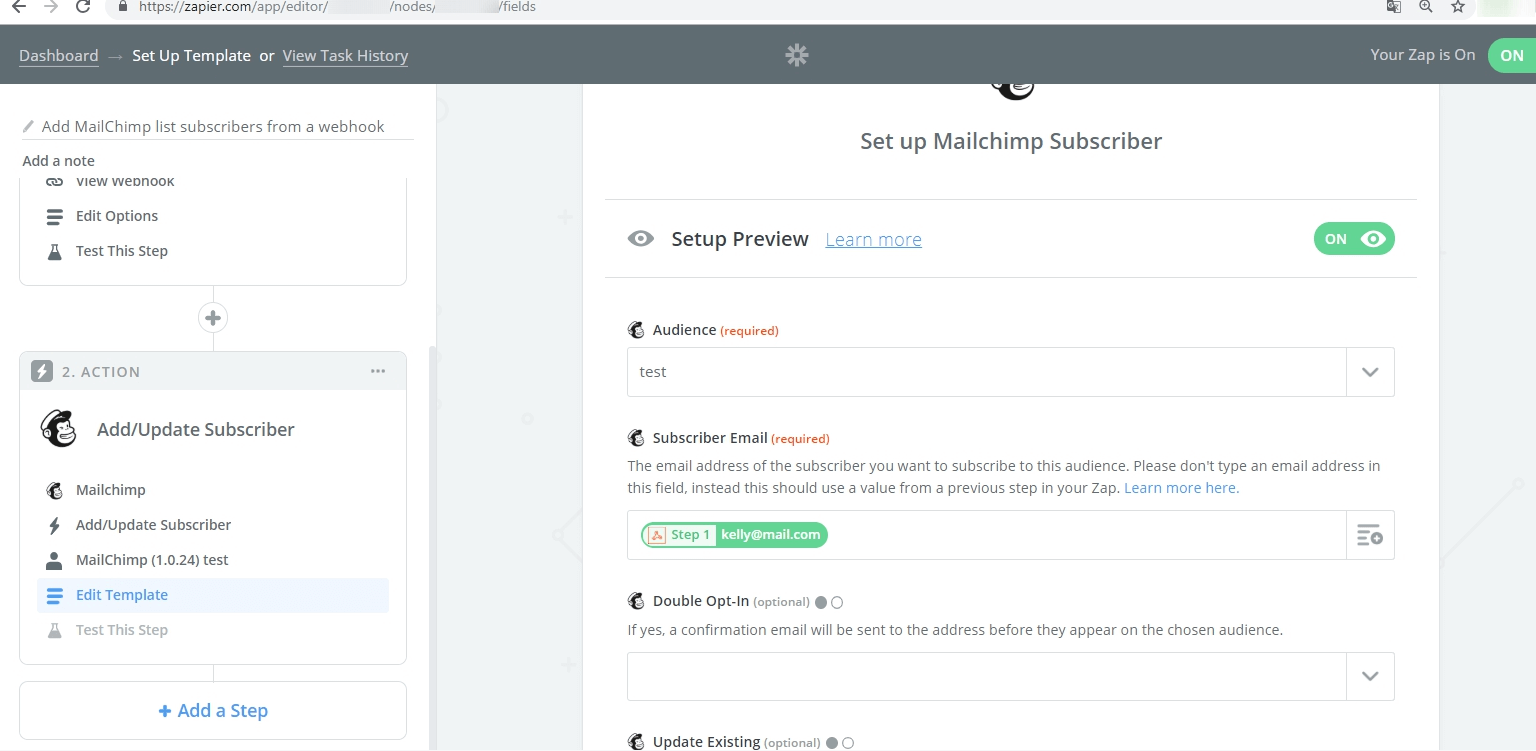Open the action step three-dots menu

click(x=378, y=371)
